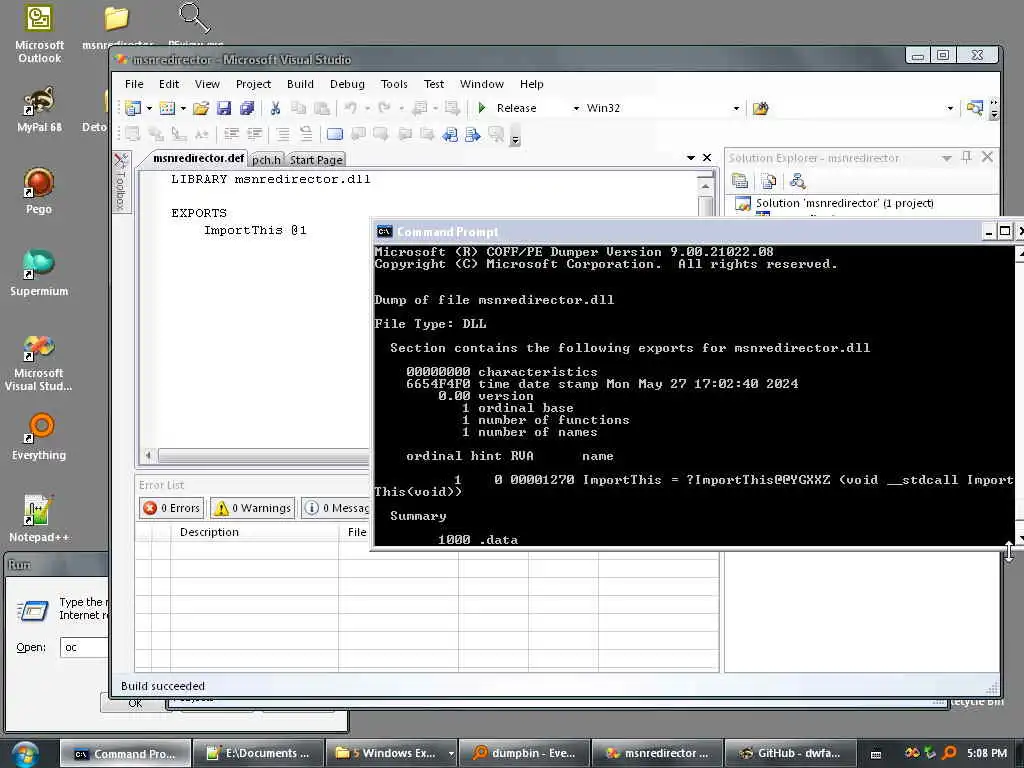Screen dimensions: 1024x768
Task: Uncomment selected lines icon
Action: [306, 134]
